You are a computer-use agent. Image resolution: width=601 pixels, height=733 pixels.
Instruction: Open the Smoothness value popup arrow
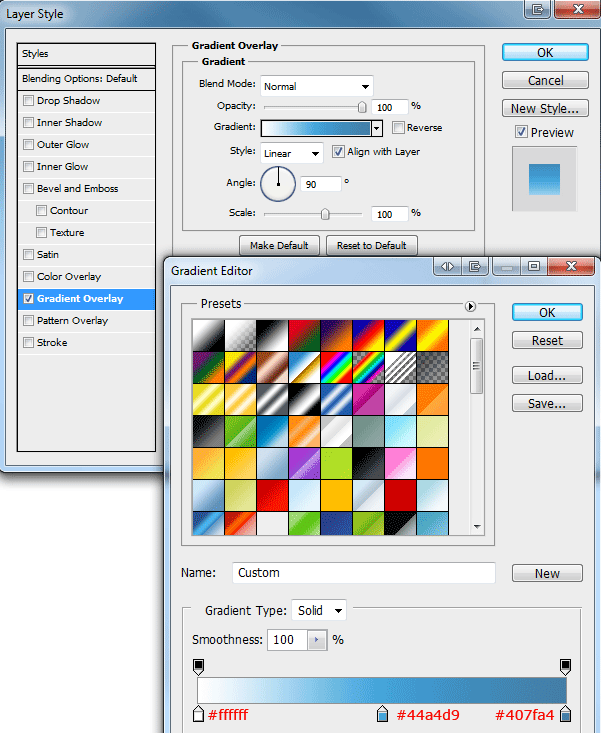pyautogui.click(x=317, y=640)
